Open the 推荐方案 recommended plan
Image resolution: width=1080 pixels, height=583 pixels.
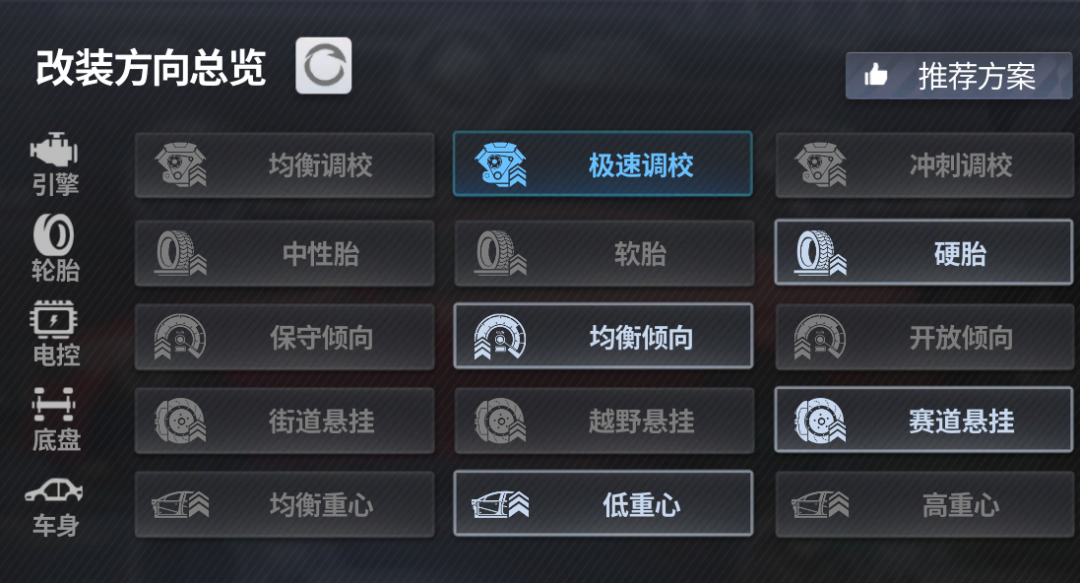tap(959, 76)
